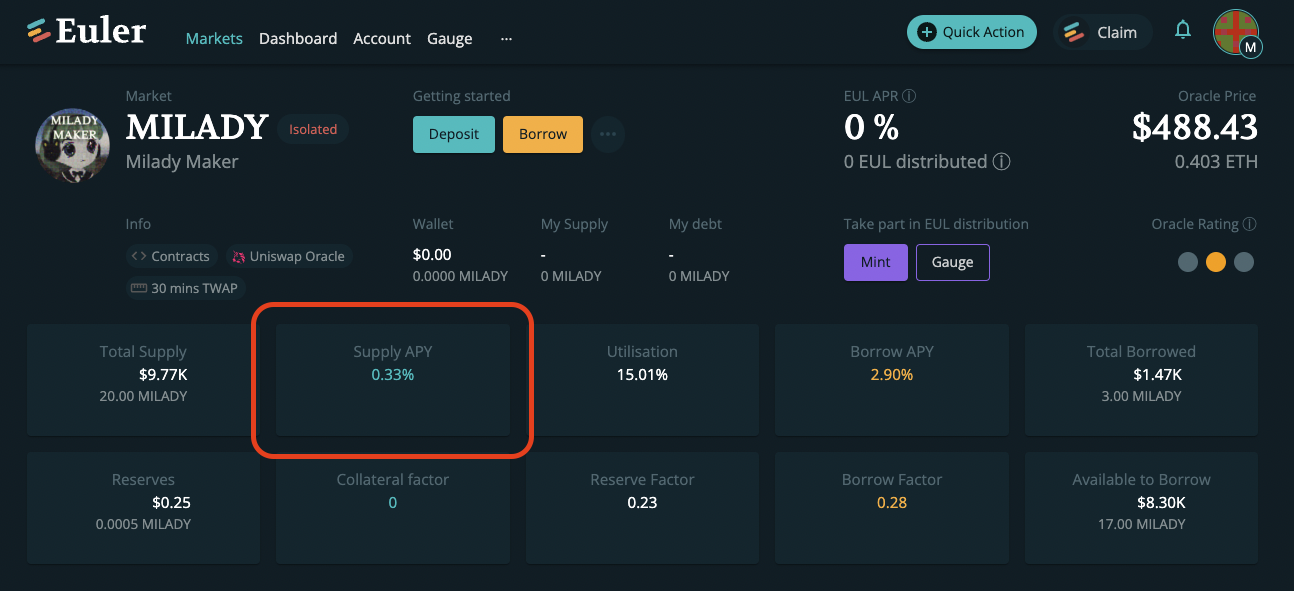The height and width of the screenshot is (591, 1294).
Task: Click the Borrow button
Action: [x=543, y=134]
